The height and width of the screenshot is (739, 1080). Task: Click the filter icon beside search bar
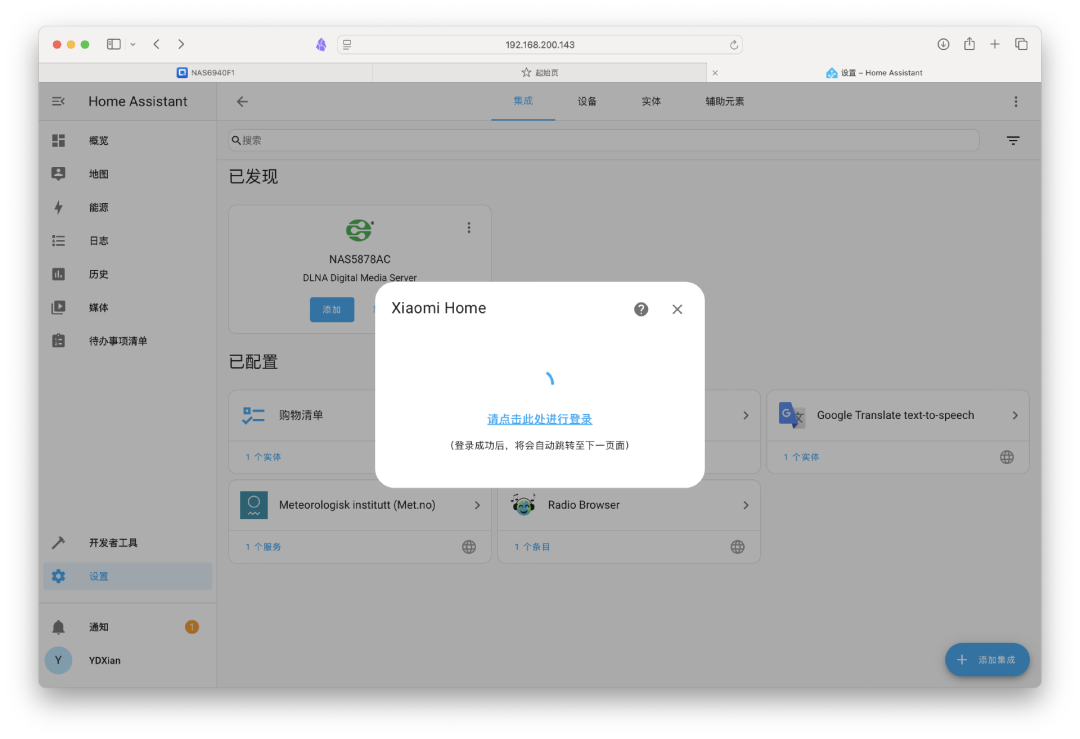pyautogui.click(x=1013, y=141)
